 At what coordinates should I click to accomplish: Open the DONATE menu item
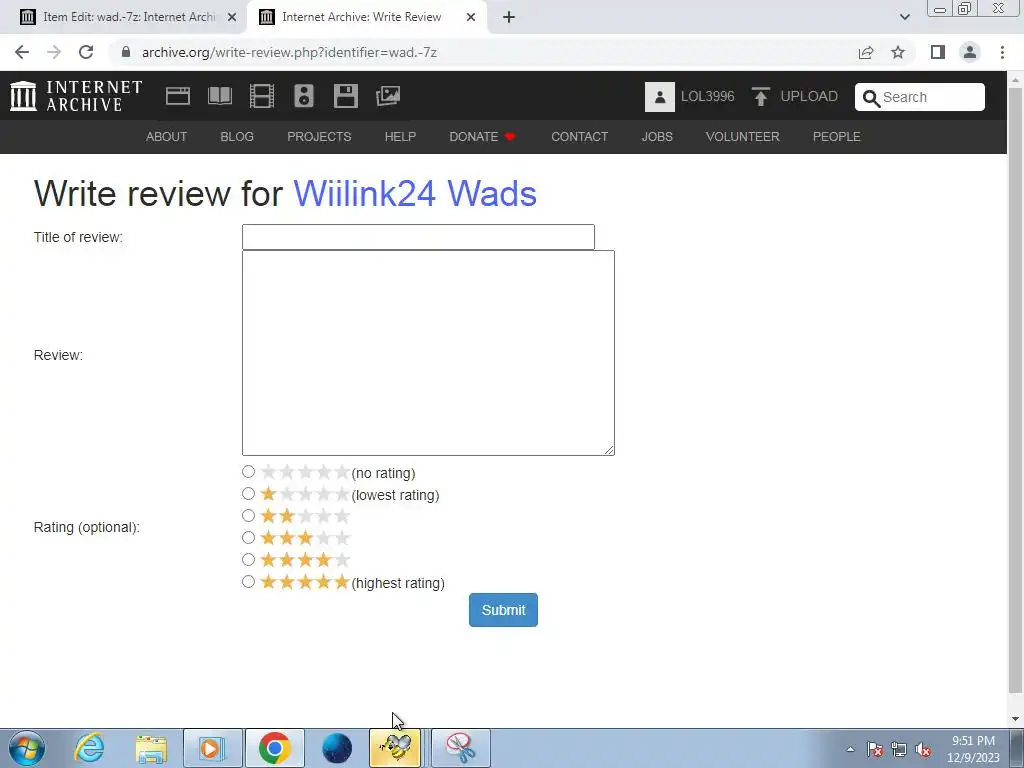click(483, 136)
